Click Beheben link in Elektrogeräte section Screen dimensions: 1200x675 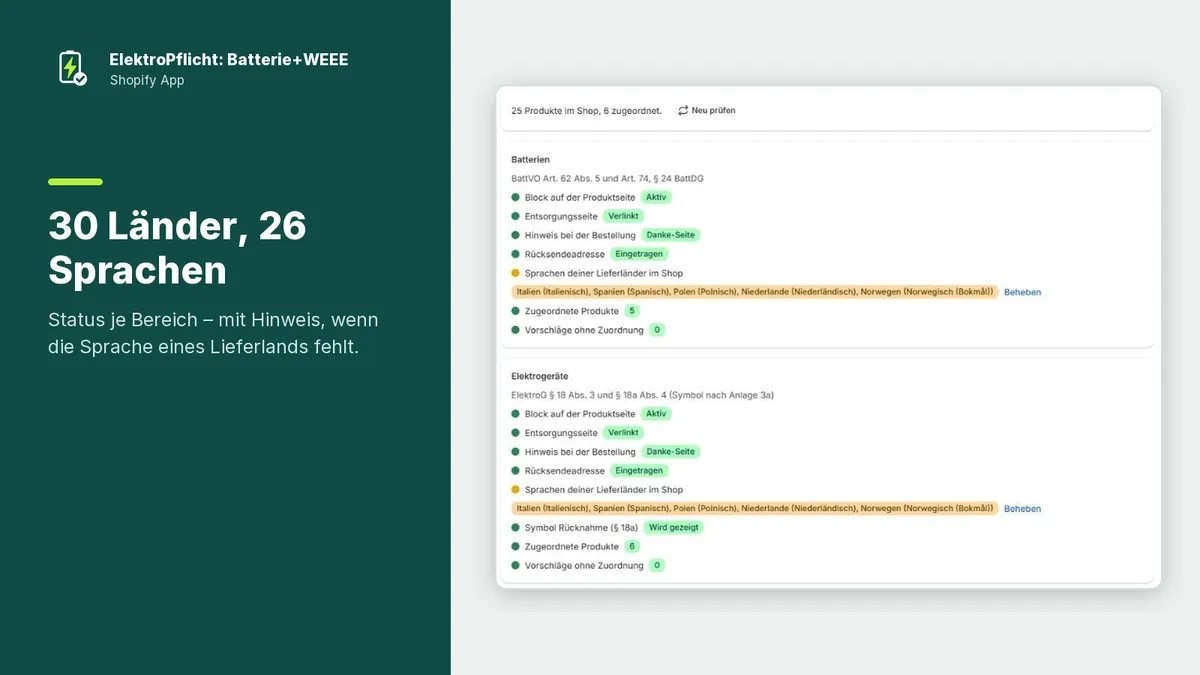(x=1022, y=509)
